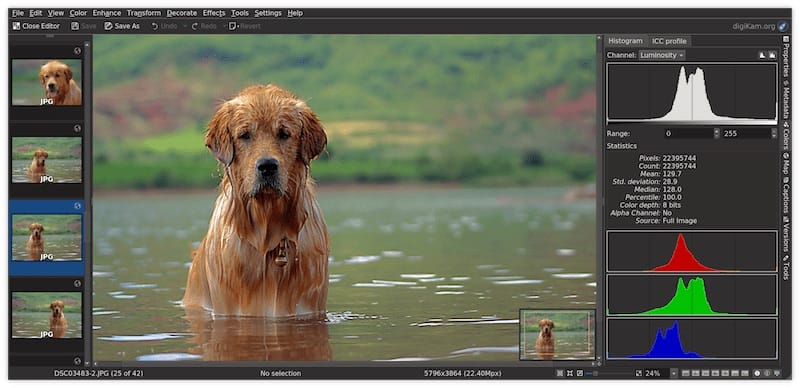
Task: Open the Metadata sidebar tab
Action: [x=786, y=100]
